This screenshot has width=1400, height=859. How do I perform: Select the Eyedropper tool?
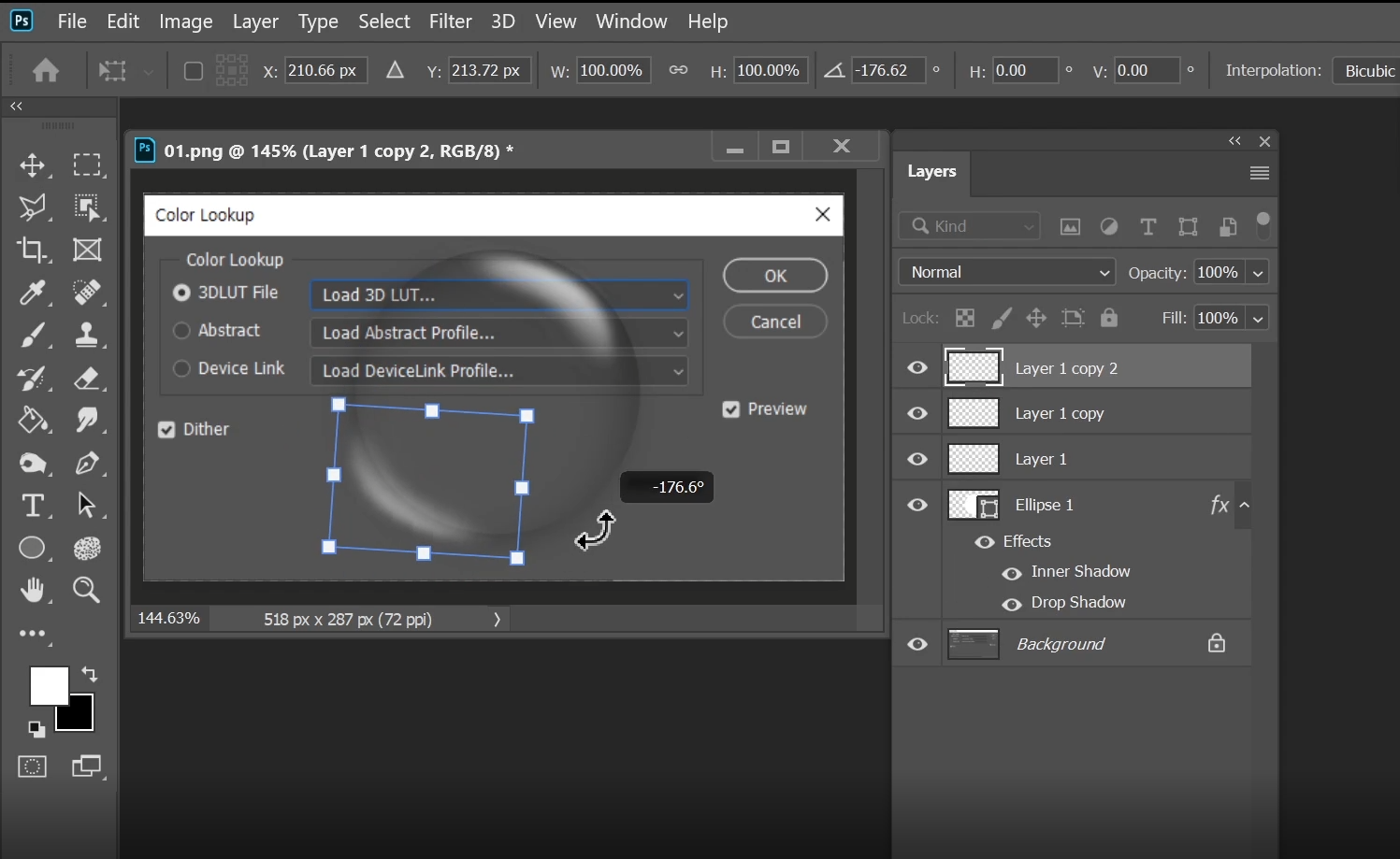pyautogui.click(x=32, y=293)
